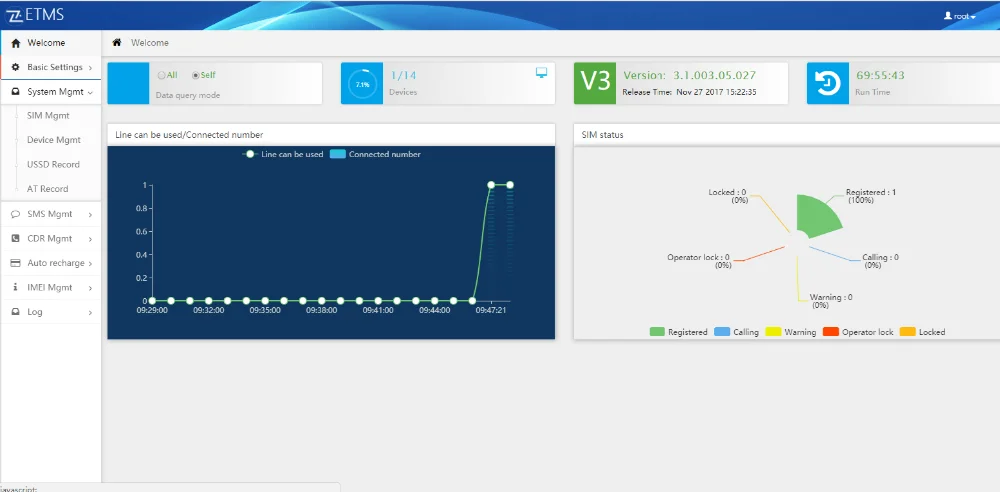
Task: Select the Self data query mode
Action: click(x=204, y=75)
